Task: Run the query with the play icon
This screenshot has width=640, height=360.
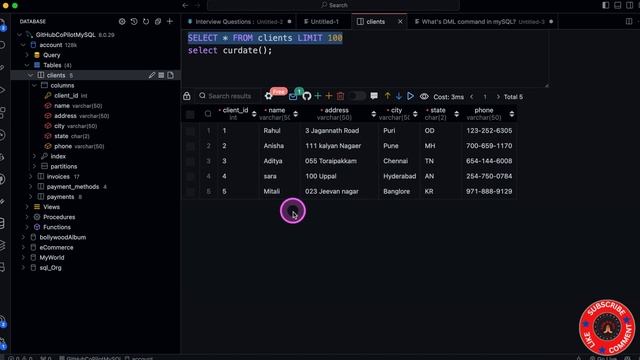Action: tap(410, 96)
